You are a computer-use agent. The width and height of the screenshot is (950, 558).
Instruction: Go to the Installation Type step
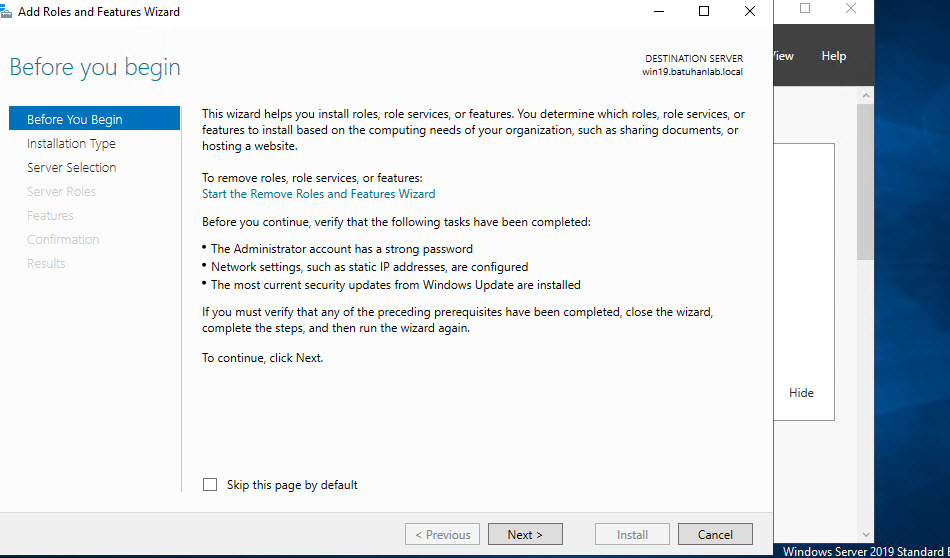71,144
